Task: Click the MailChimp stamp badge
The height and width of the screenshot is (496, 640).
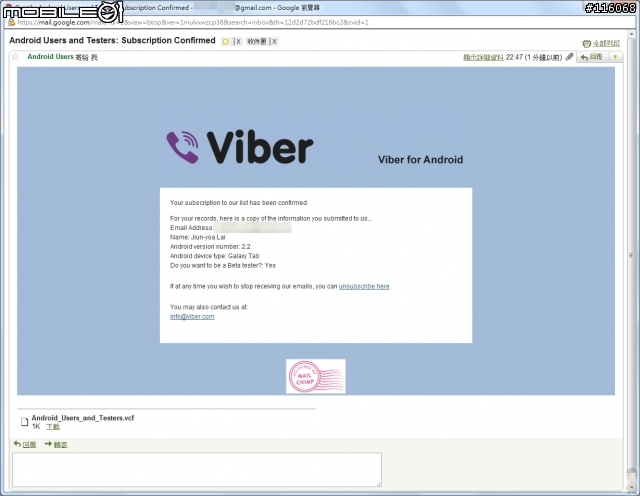Action: [316, 376]
